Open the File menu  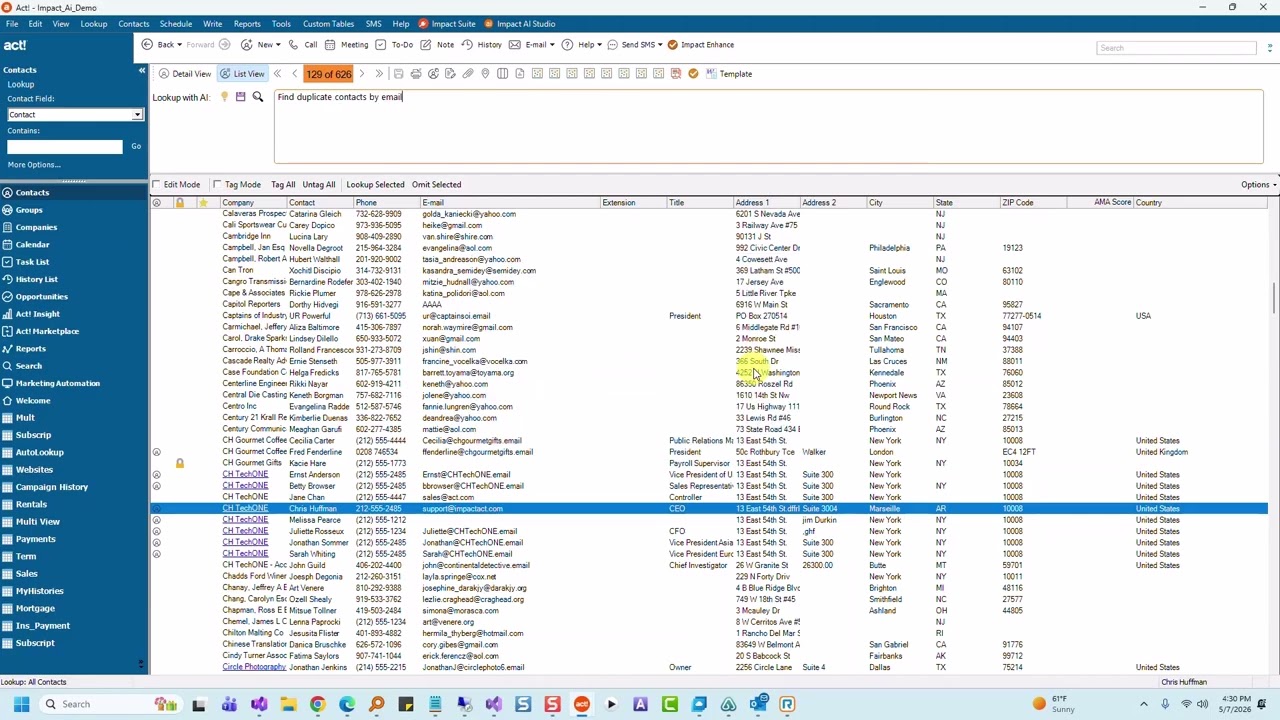tap(12, 24)
